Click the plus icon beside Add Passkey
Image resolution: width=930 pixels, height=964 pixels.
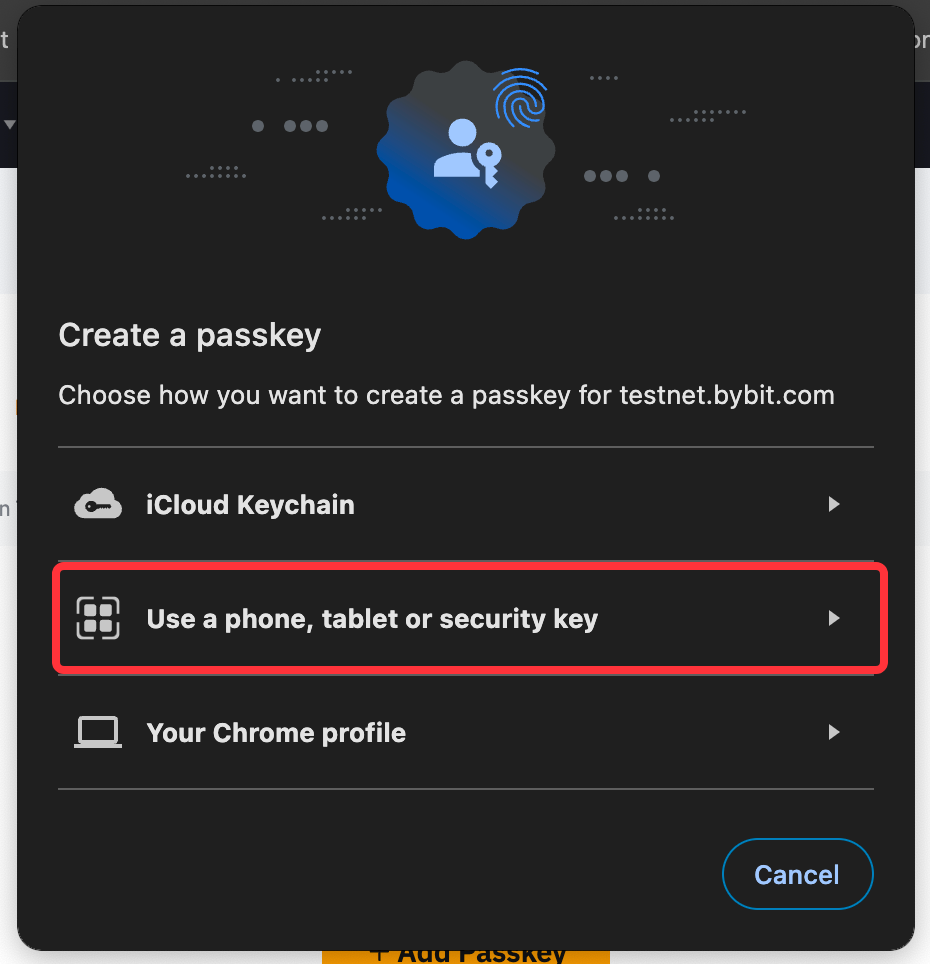tap(378, 953)
